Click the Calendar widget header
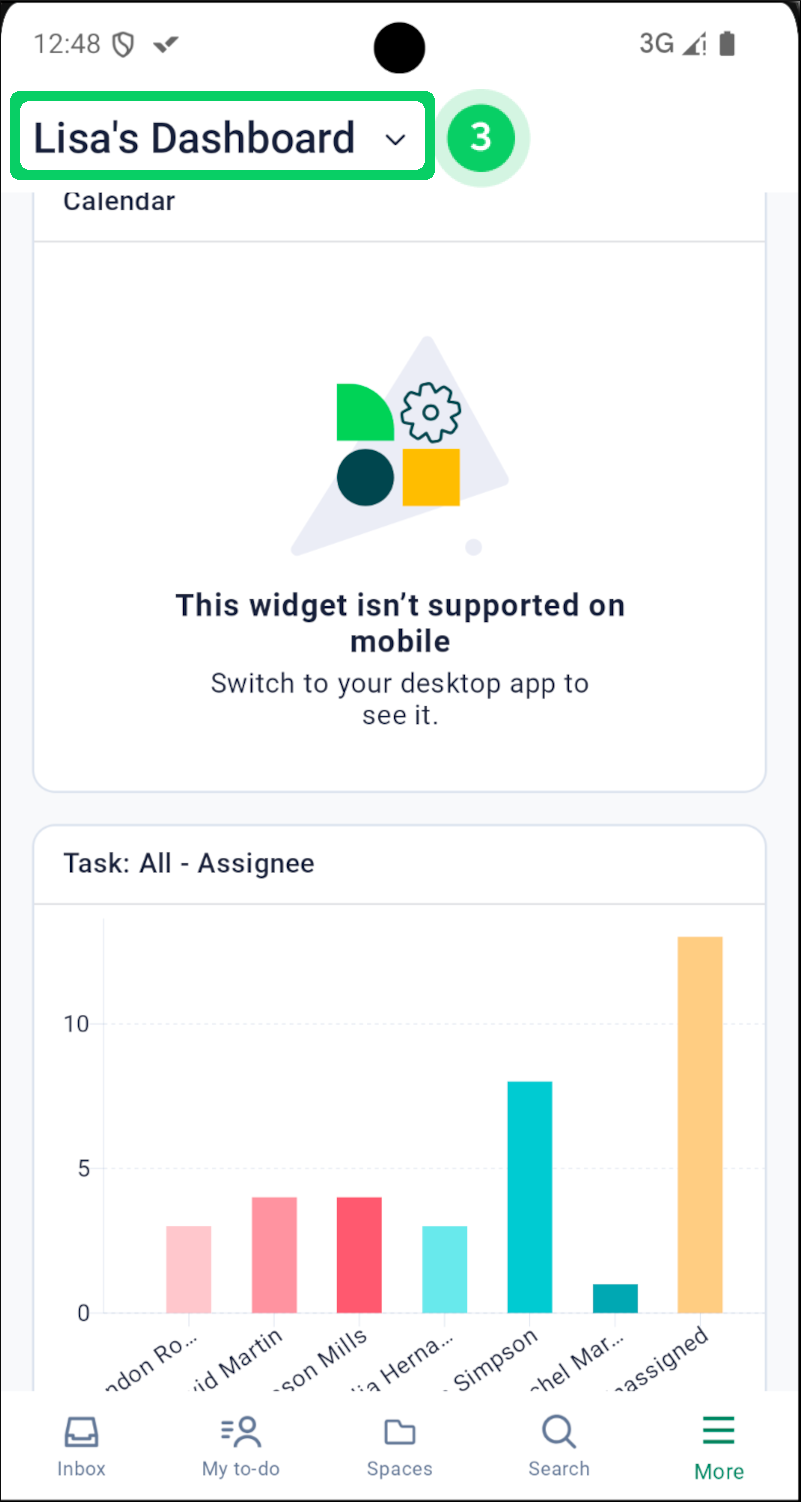This screenshot has height=1502, width=801. click(119, 201)
